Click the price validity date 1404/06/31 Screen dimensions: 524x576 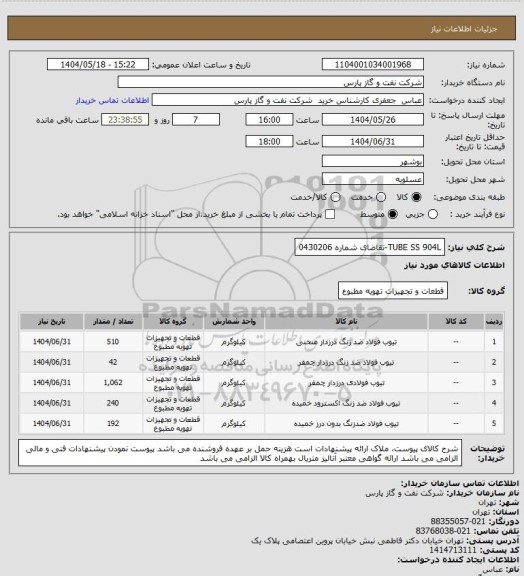click(373, 141)
